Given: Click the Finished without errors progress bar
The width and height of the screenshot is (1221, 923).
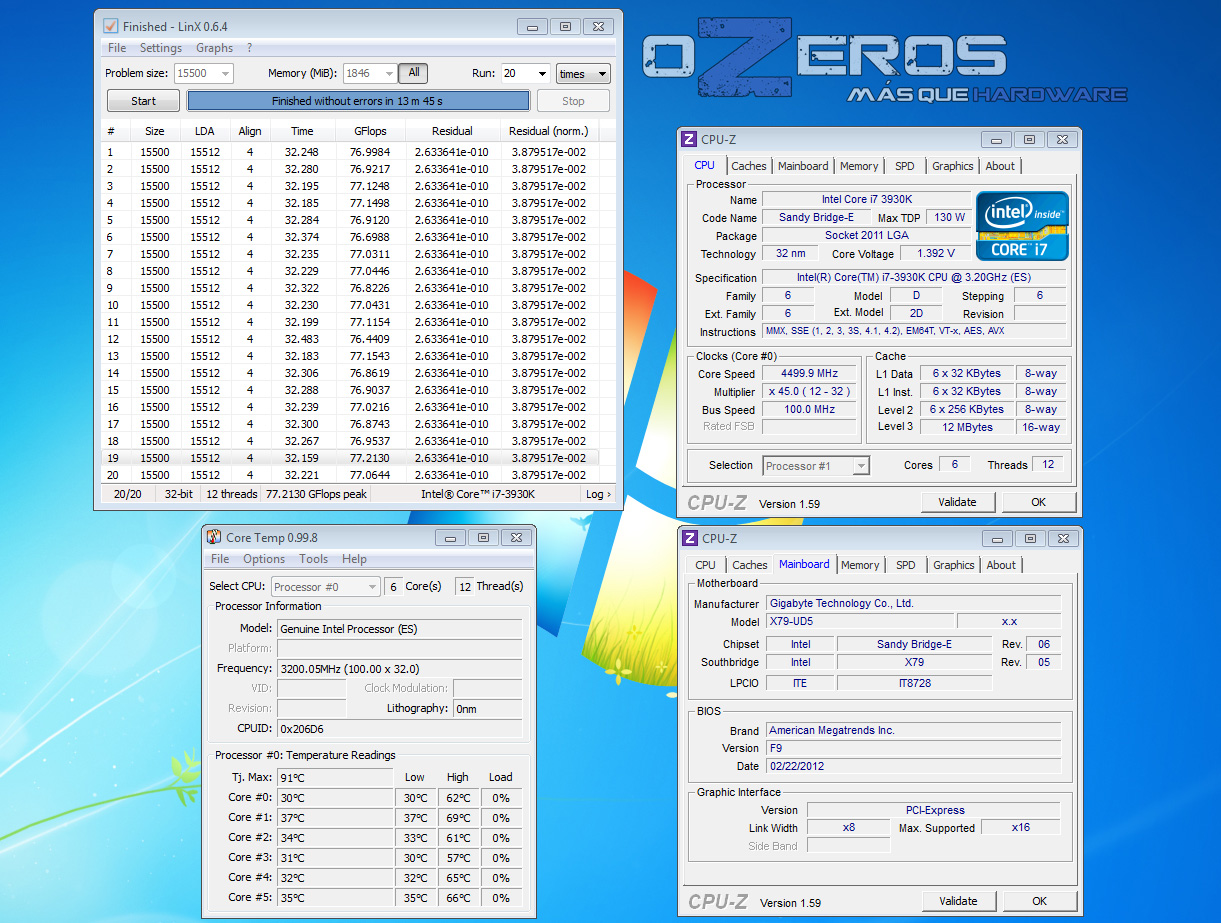Looking at the screenshot, I should click(x=358, y=101).
